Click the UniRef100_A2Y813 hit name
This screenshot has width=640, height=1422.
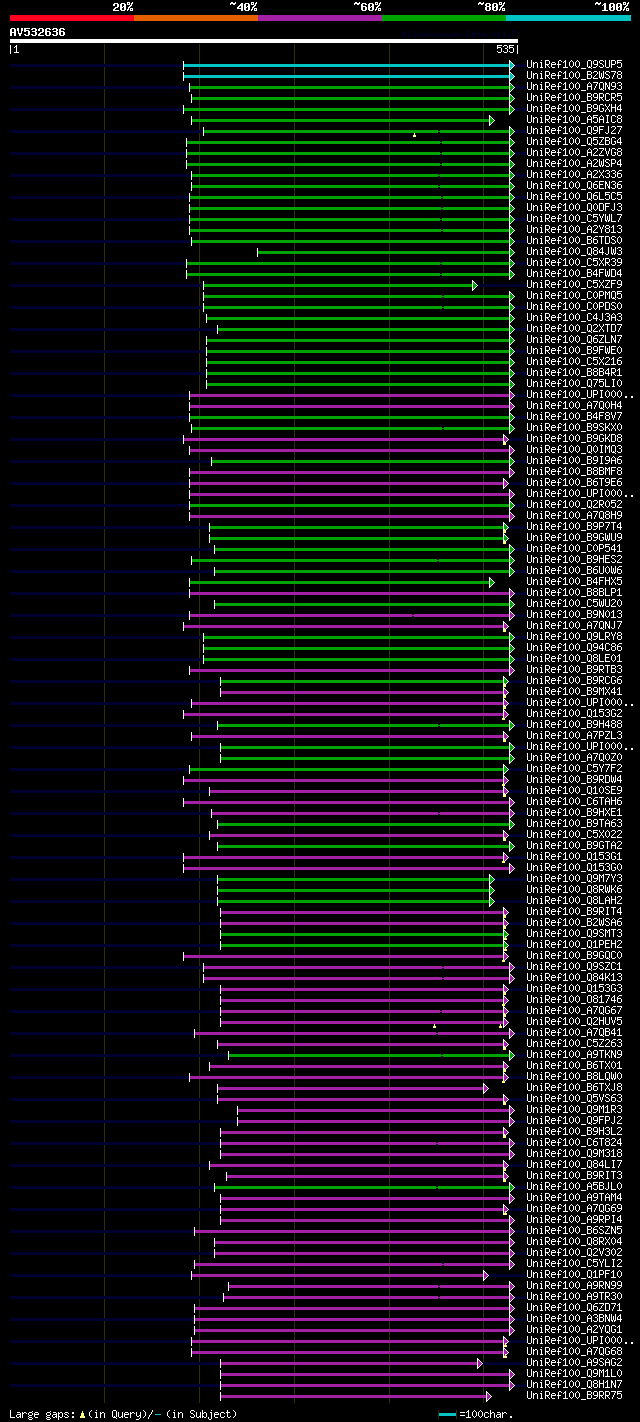point(574,229)
